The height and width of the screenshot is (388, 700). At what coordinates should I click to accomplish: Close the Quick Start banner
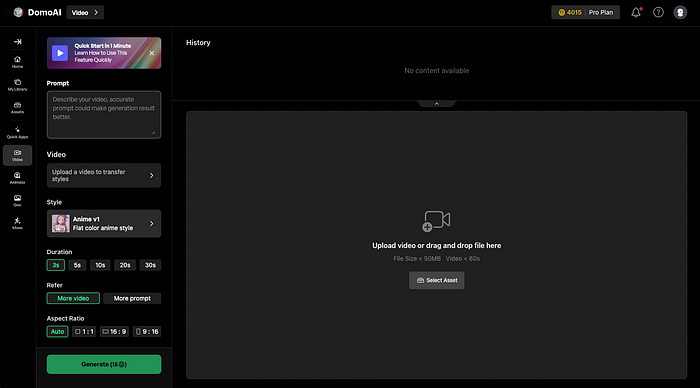click(x=152, y=53)
